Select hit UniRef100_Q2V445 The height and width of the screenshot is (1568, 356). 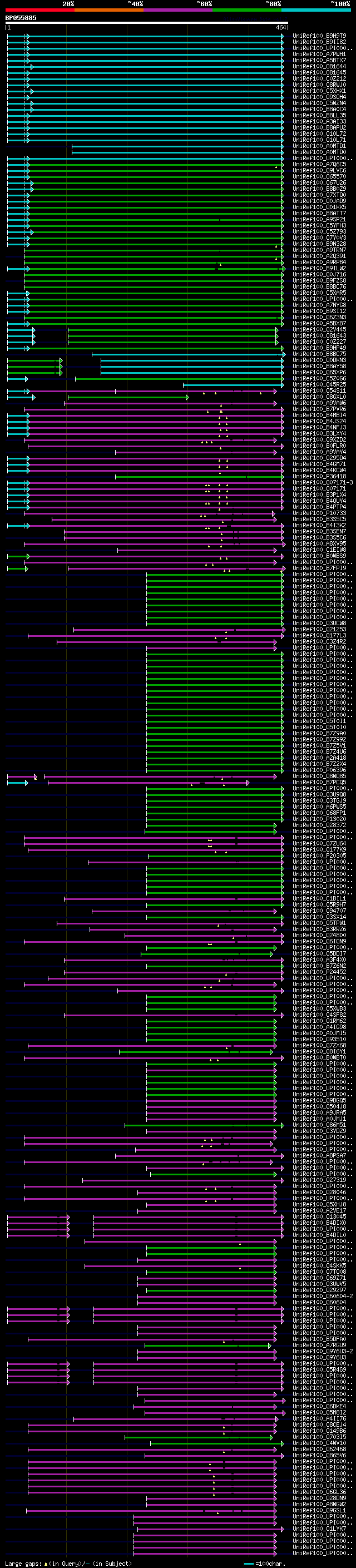319,329
